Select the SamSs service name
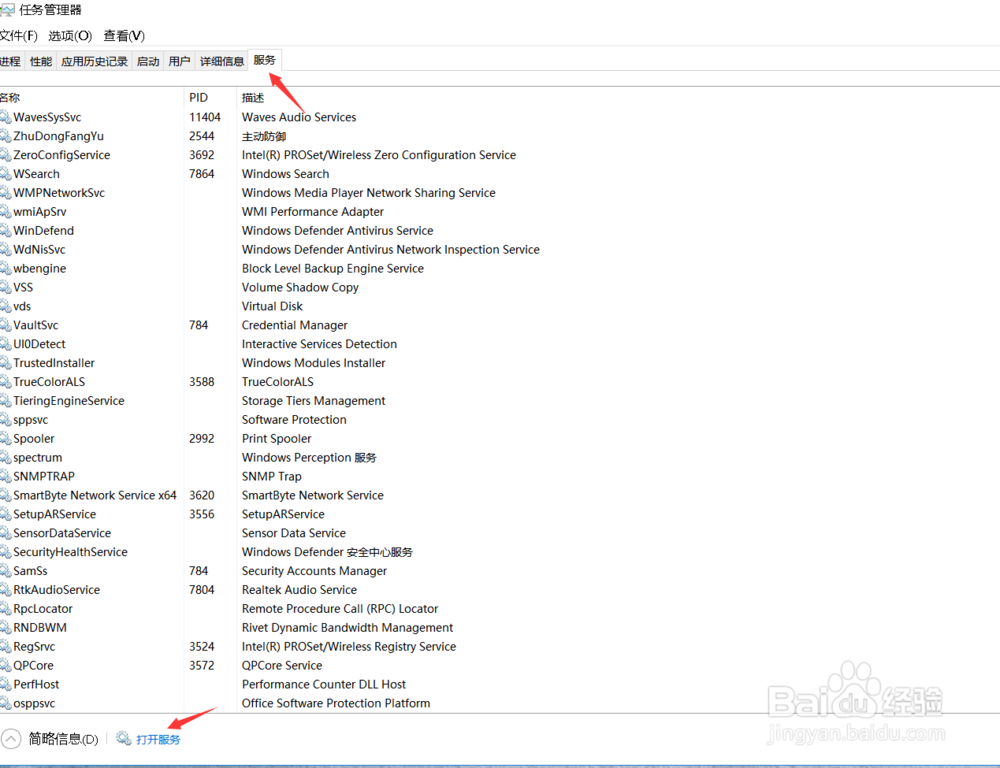The width and height of the screenshot is (1000, 768). click(x=31, y=571)
